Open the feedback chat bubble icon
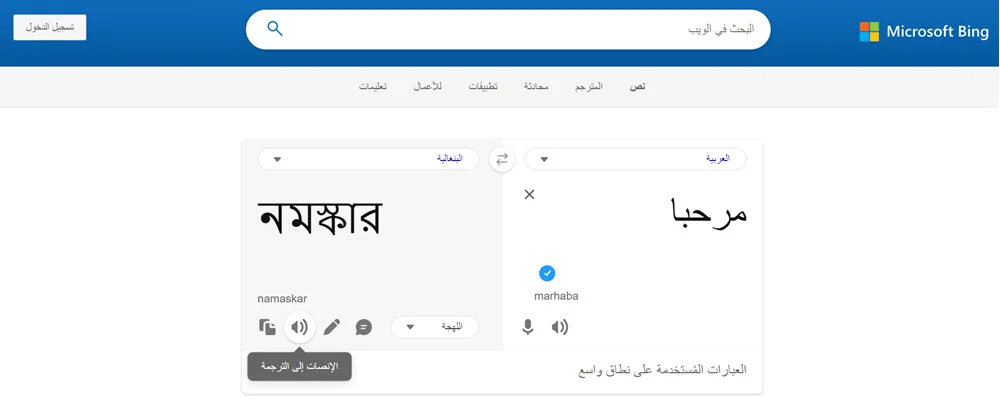Image resolution: width=1000 pixels, height=399 pixels. 364,328
